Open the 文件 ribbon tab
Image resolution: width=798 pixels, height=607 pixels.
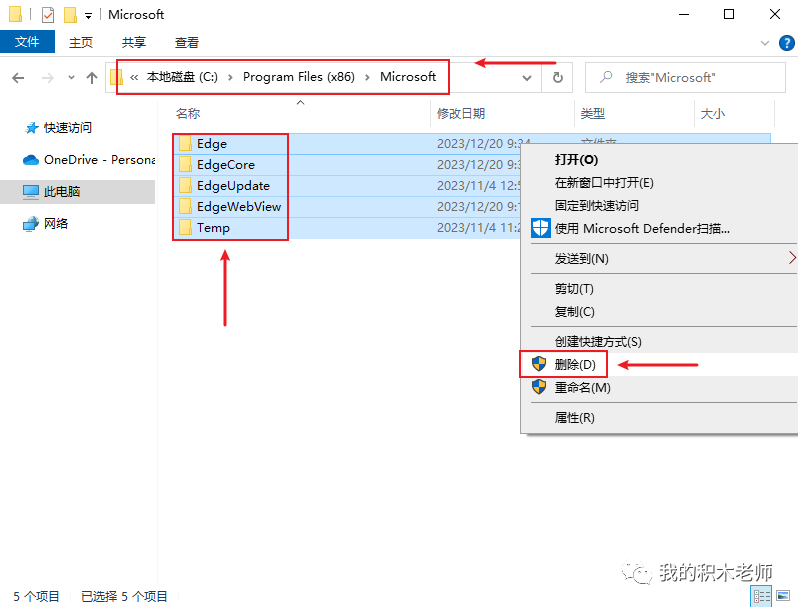pyautogui.click(x=27, y=42)
